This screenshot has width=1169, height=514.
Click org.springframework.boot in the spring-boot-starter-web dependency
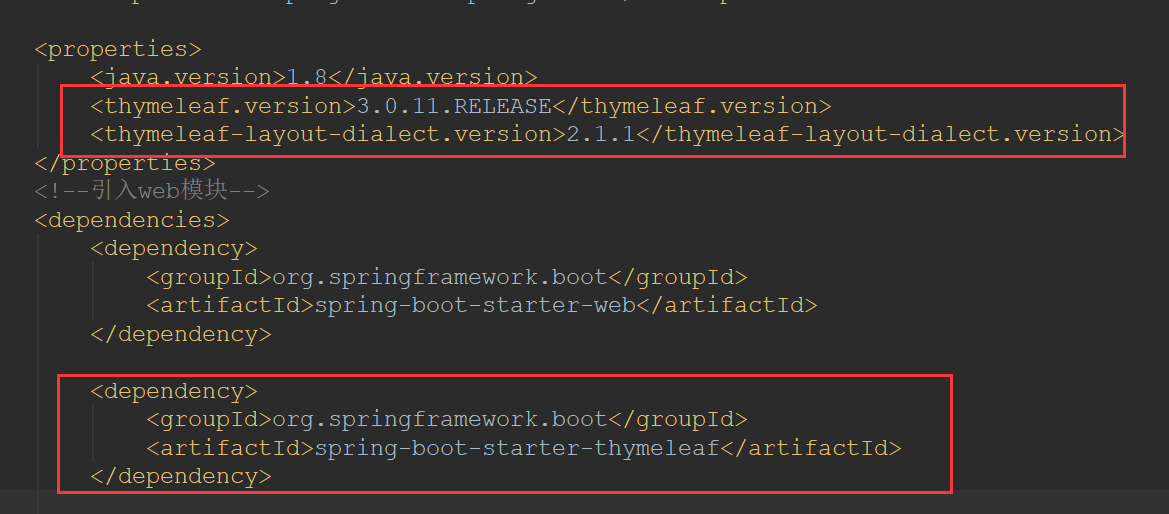point(440,277)
